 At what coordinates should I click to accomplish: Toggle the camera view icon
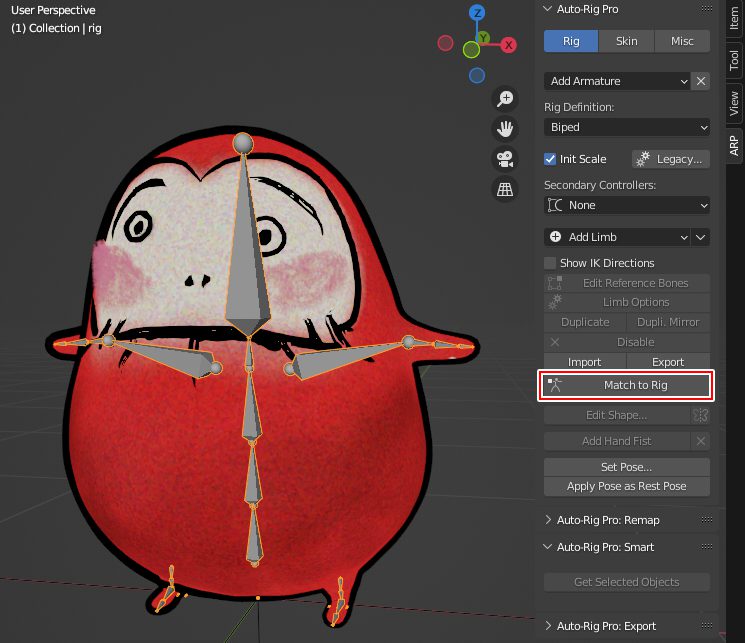pos(505,158)
